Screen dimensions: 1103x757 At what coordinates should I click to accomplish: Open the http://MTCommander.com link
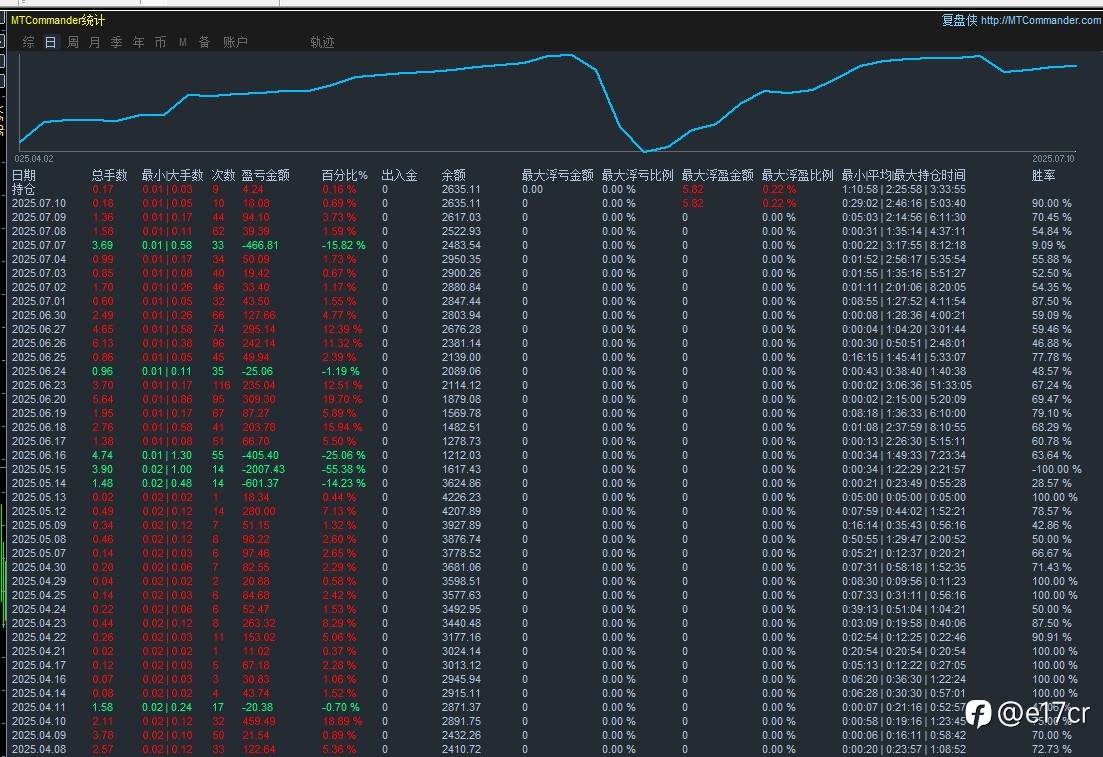coord(1041,20)
